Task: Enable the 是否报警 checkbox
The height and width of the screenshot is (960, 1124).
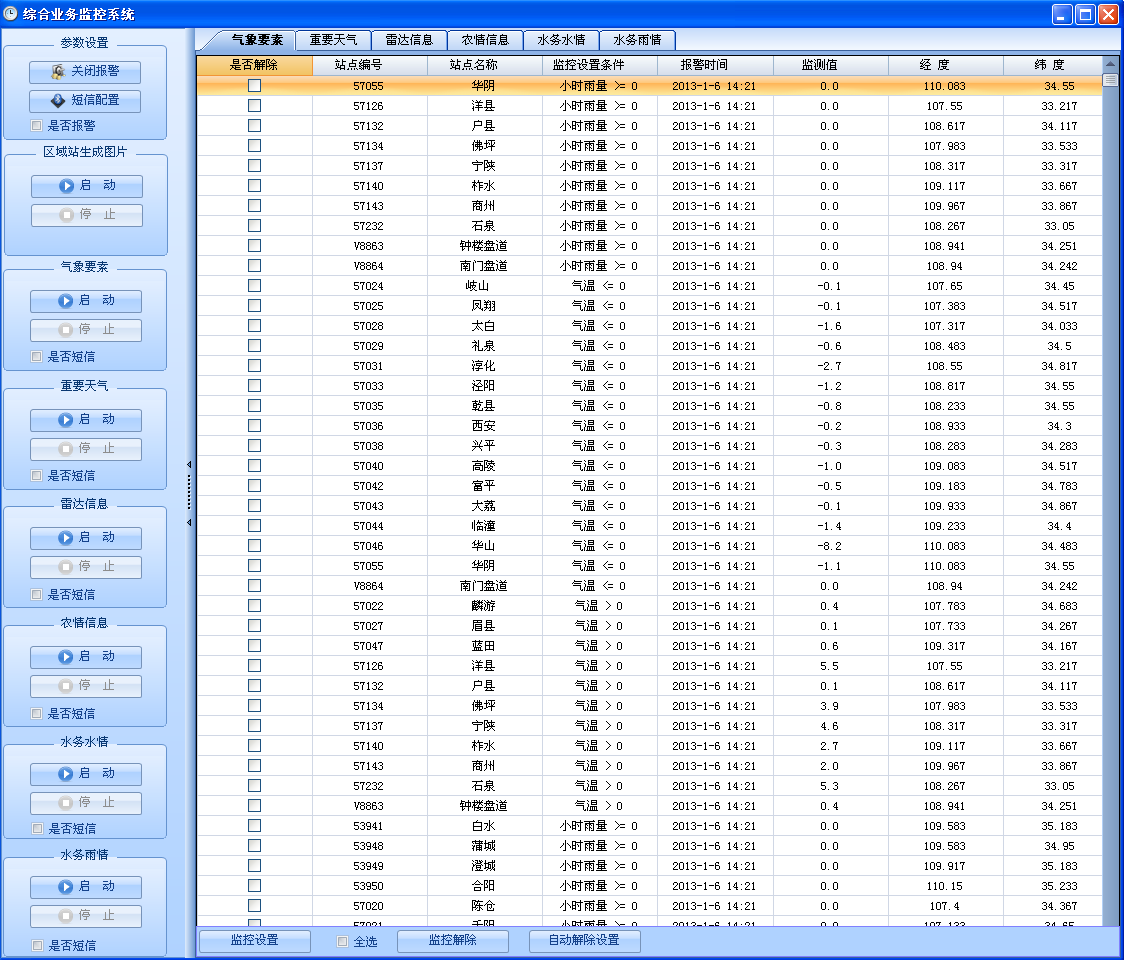Action: tap(37, 126)
